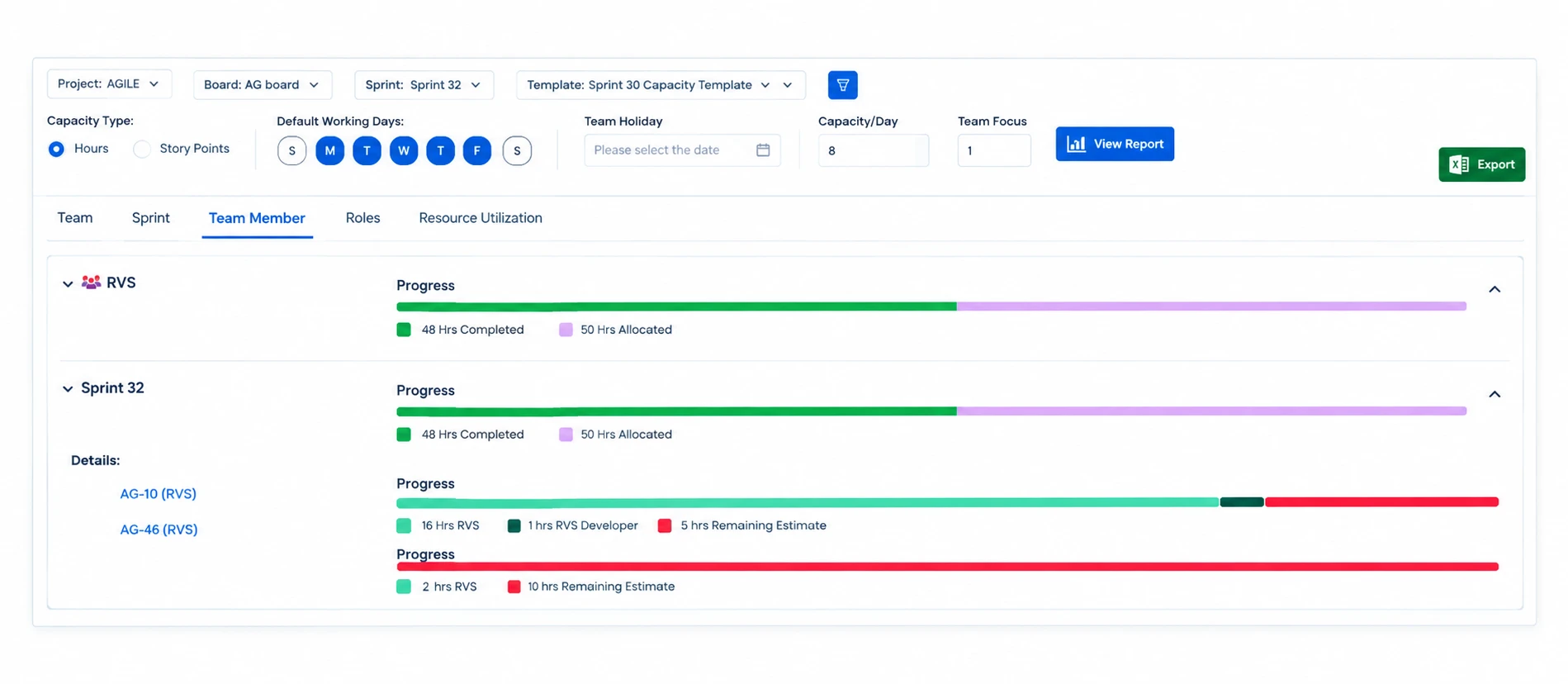Click the red AG-46 progress bar
Screen dimensions: 1568x684
(947, 567)
